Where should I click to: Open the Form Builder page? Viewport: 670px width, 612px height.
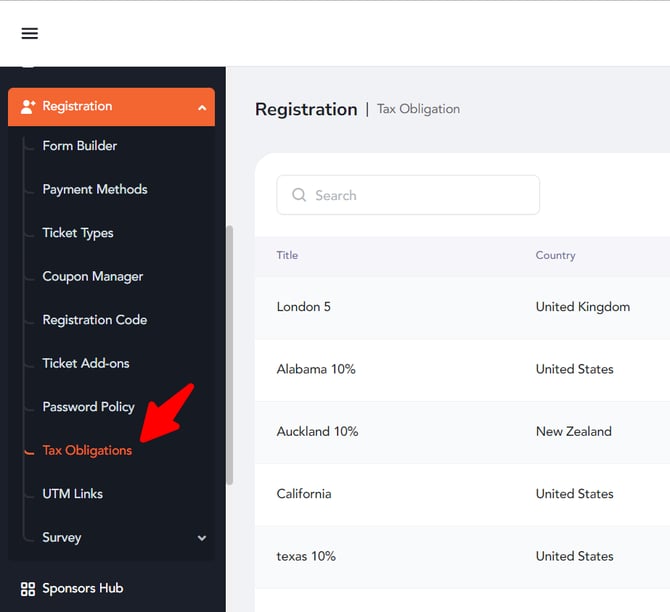(x=79, y=146)
